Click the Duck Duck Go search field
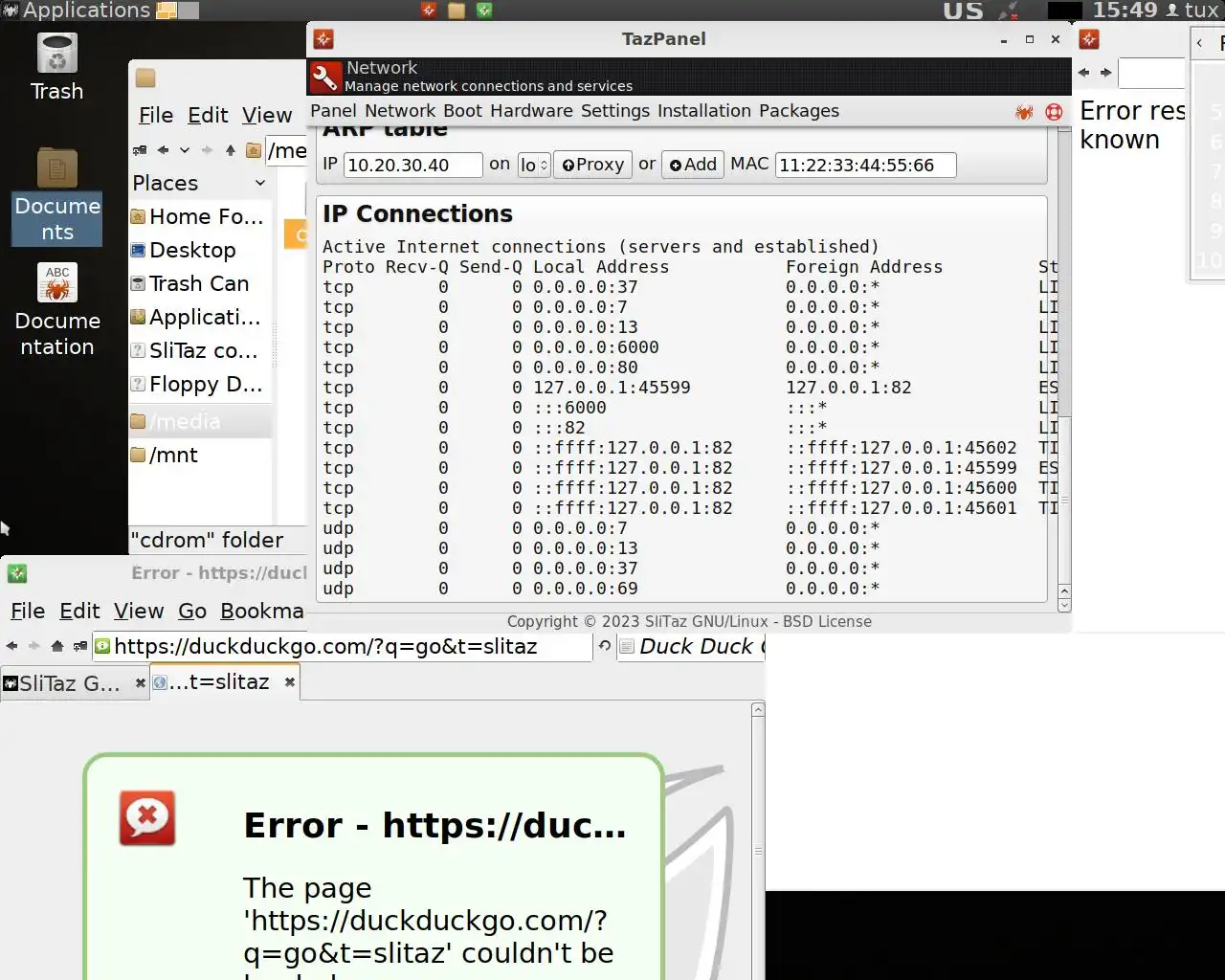The height and width of the screenshot is (980, 1225). (691, 647)
